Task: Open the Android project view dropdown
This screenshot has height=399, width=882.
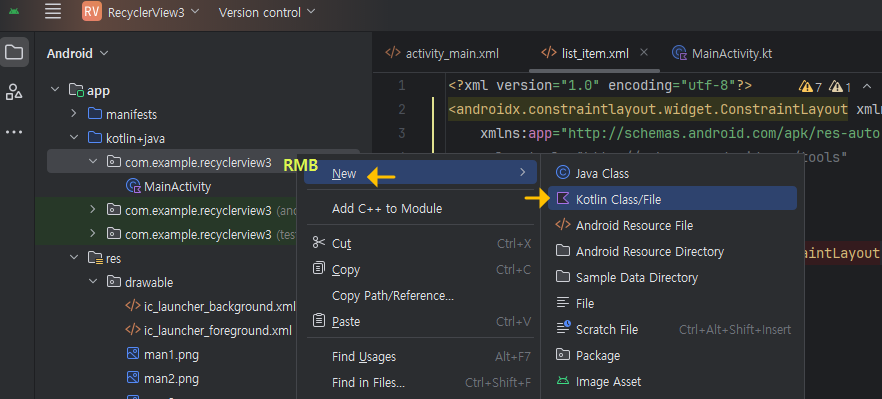Action: pyautogui.click(x=78, y=53)
